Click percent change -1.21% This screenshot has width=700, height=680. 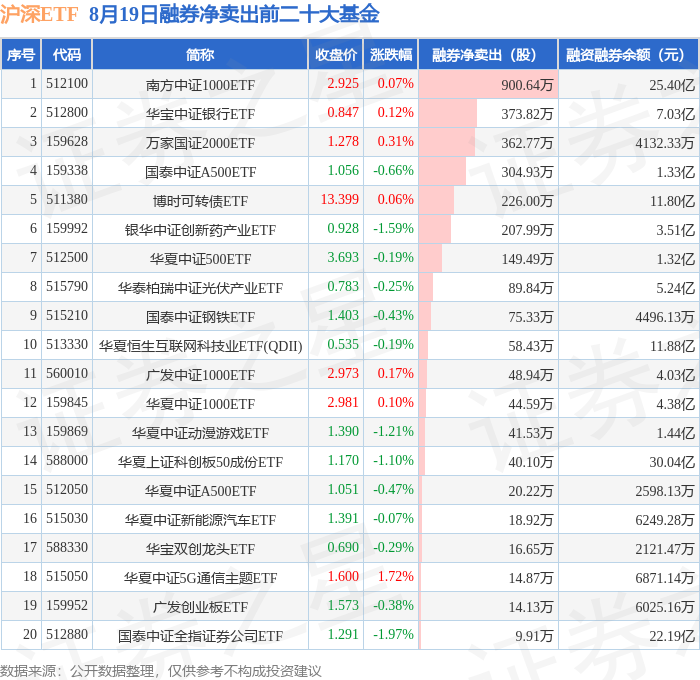[x=393, y=431]
